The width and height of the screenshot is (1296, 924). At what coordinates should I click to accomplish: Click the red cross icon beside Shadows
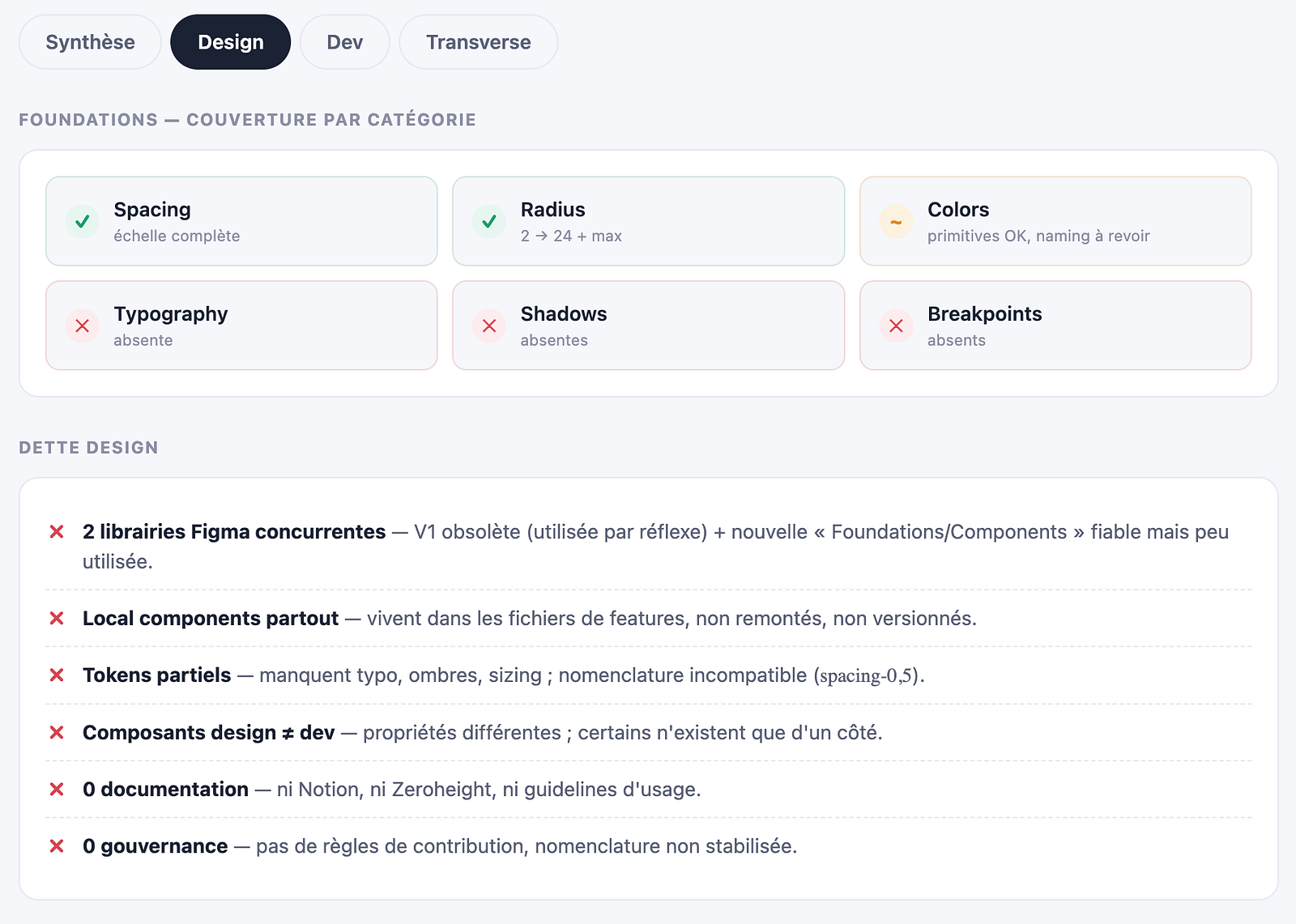pos(489,326)
